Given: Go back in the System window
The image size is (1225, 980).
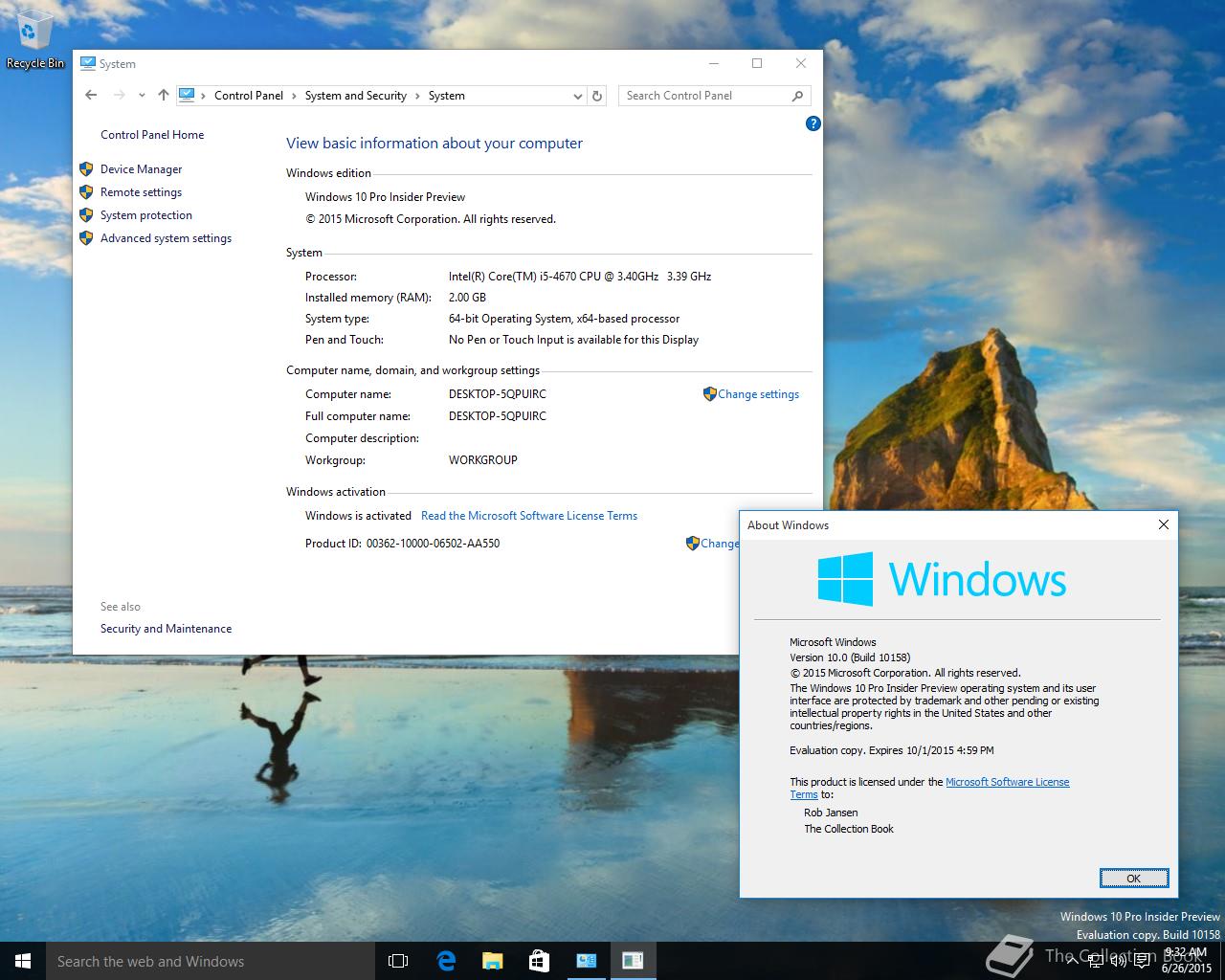Looking at the screenshot, I should (x=91, y=95).
